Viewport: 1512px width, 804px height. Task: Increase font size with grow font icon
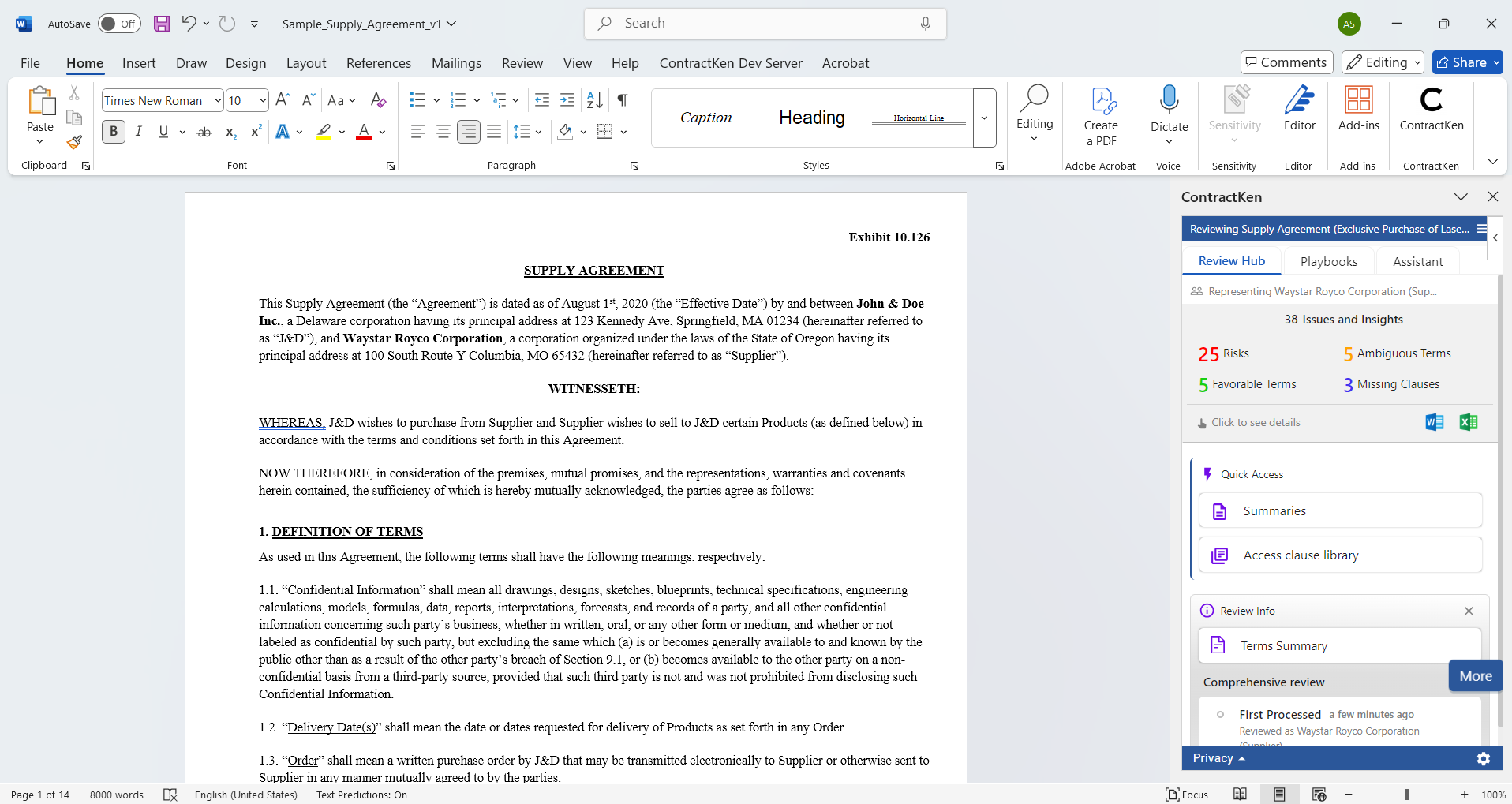[283, 100]
